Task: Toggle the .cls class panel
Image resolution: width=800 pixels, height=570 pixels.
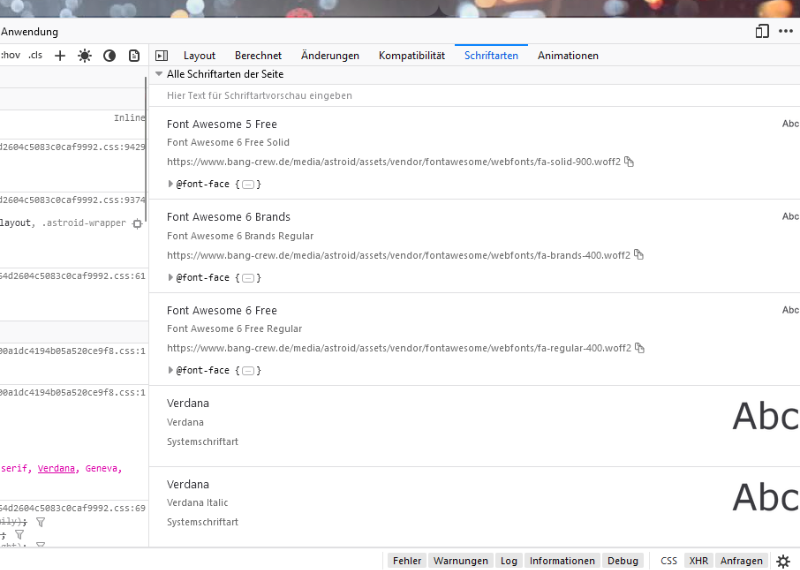Action: coord(35,55)
